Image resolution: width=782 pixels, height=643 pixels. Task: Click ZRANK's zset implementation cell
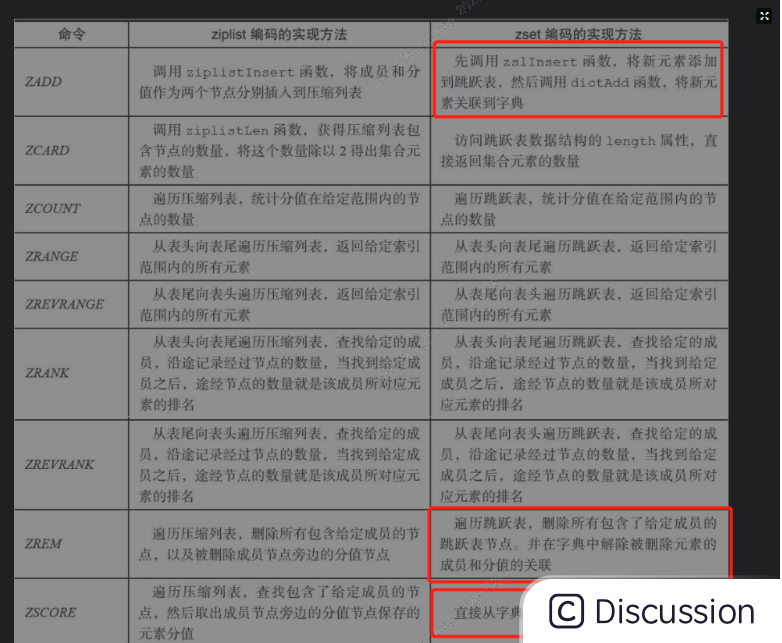pos(579,373)
